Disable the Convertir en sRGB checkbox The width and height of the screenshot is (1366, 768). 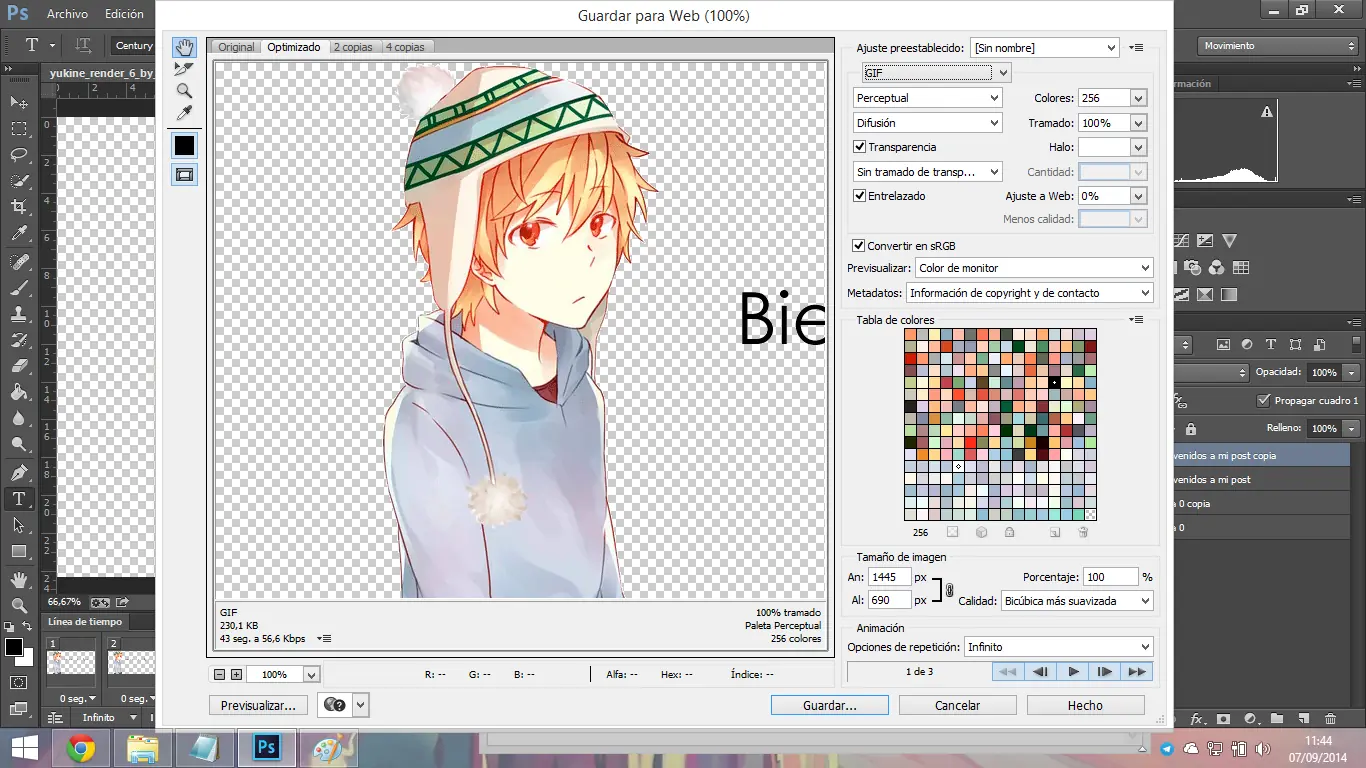click(858, 245)
